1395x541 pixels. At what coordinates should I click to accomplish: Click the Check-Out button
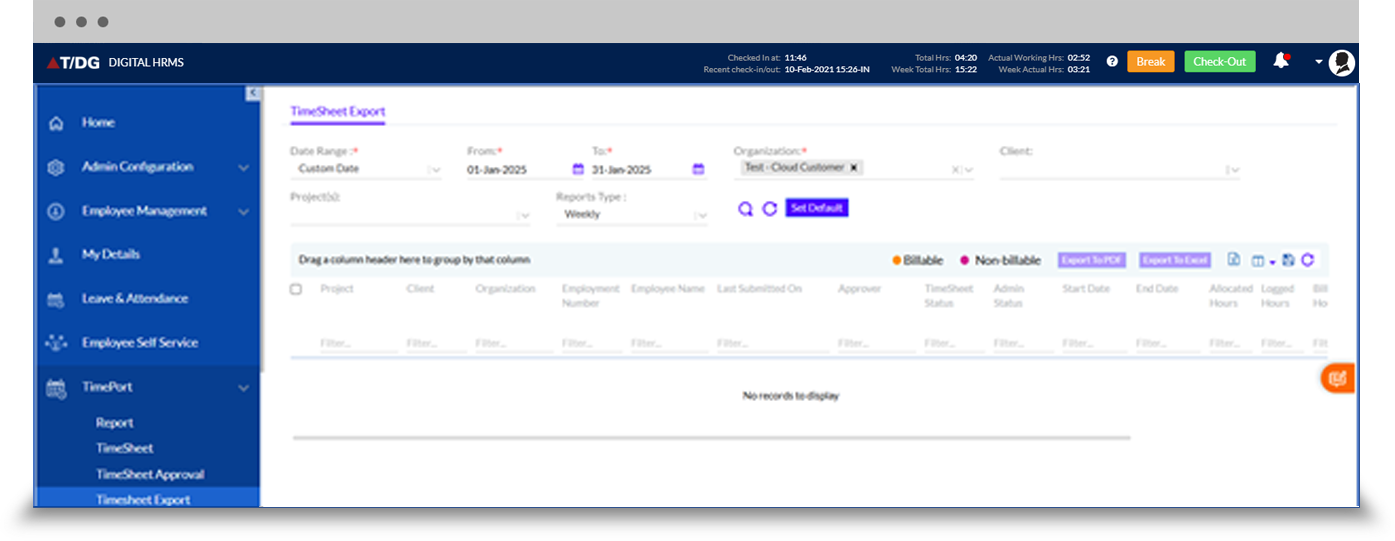tap(1220, 62)
